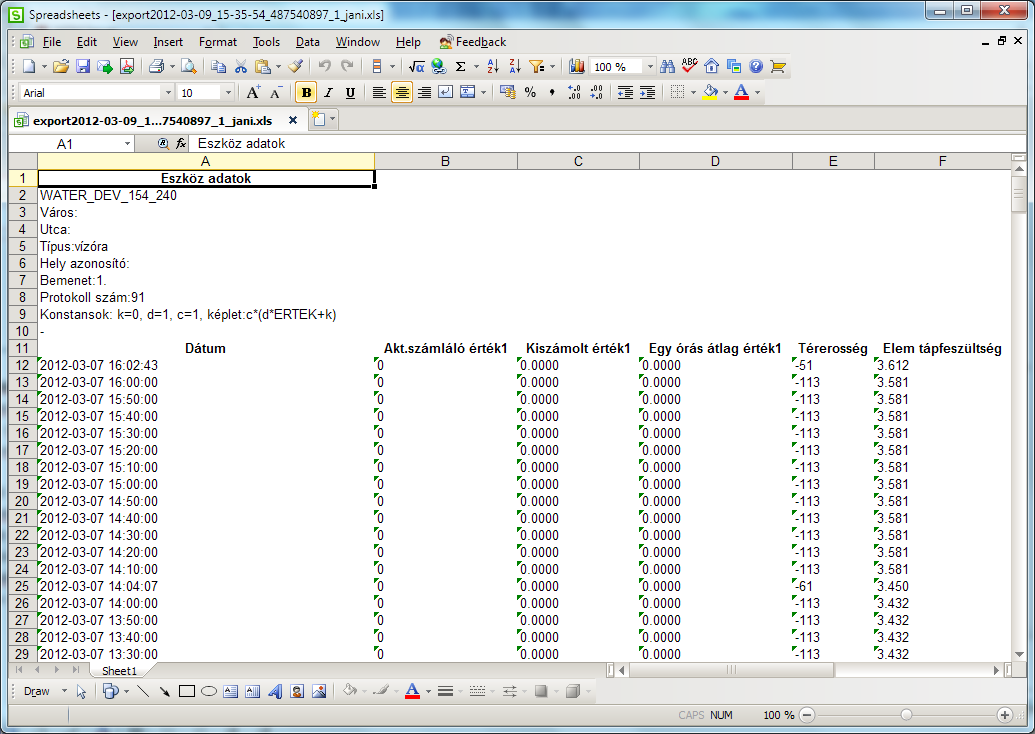The width and height of the screenshot is (1035, 734).
Task: Insert a picture from file icon
Action: tap(319, 691)
